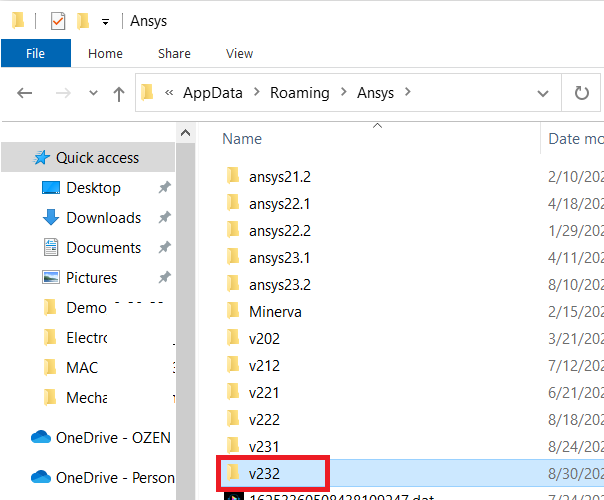604x500 pixels.
Task: Click OneDrive - OZEN cloud icon
Action: (x=40, y=437)
